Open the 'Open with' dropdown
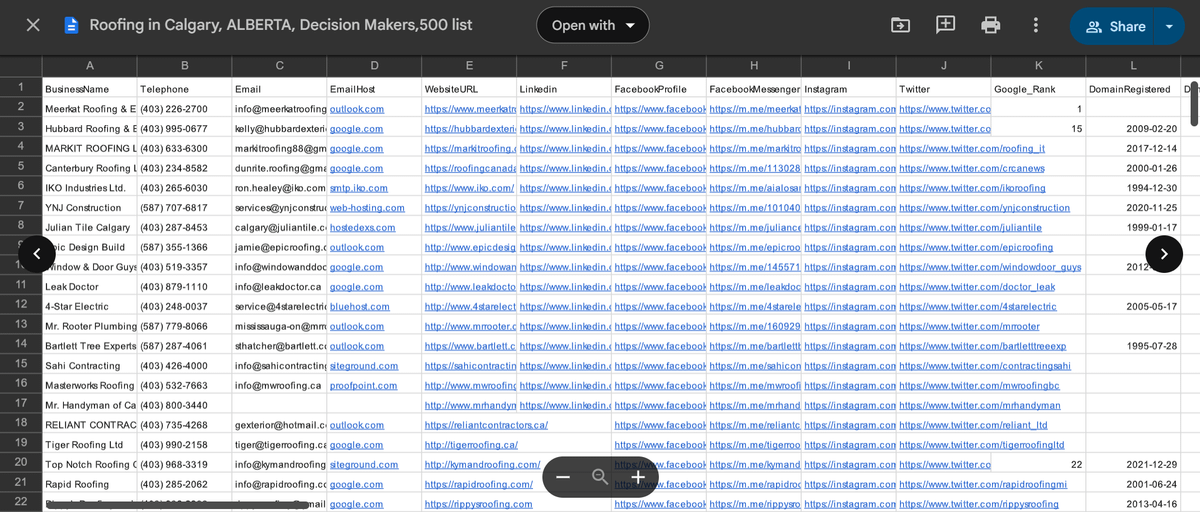This screenshot has height=512, width=1200. tap(593, 25)
